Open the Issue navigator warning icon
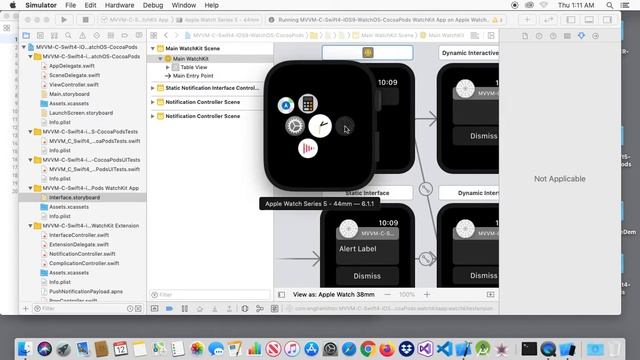 [82, 36]
